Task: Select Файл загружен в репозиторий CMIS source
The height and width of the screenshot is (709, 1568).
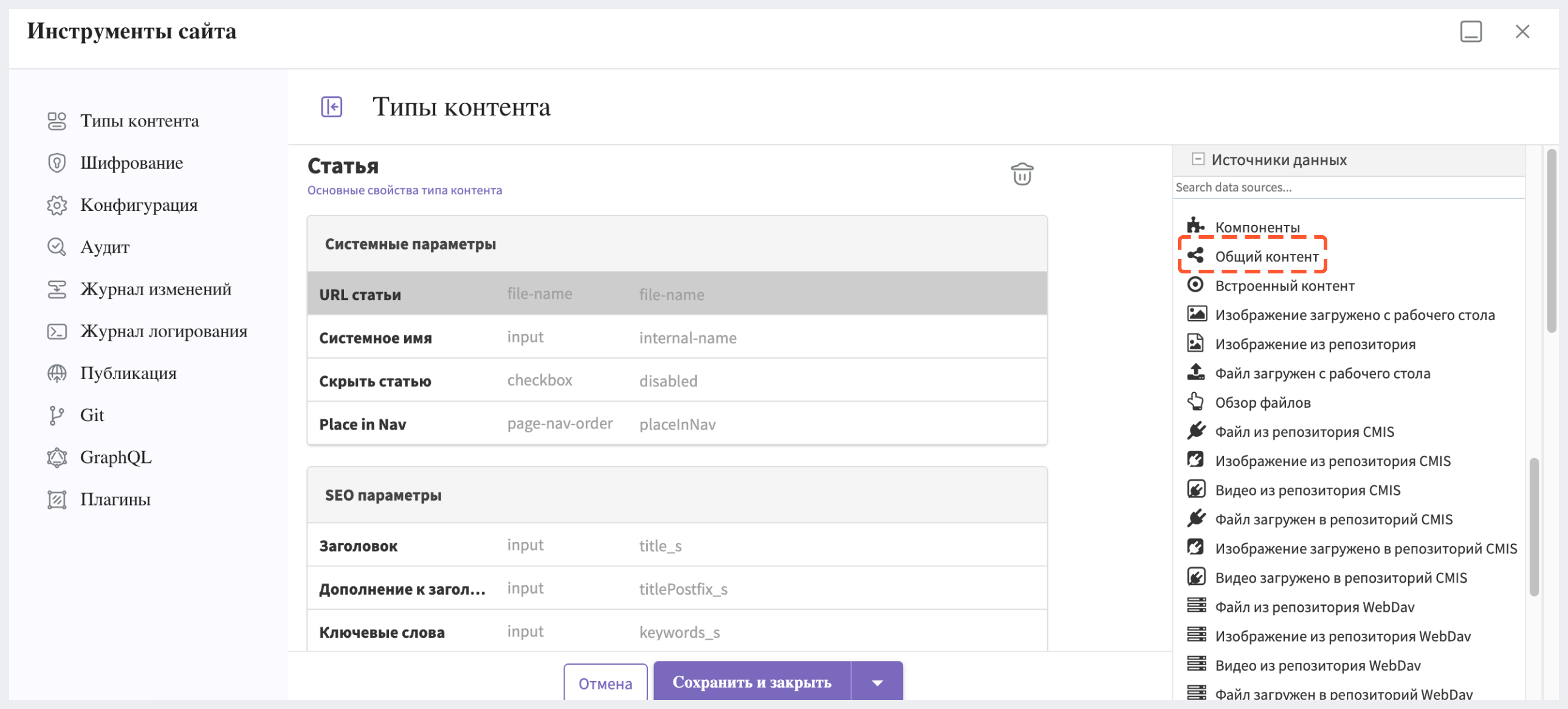Action: [1333, 519]
